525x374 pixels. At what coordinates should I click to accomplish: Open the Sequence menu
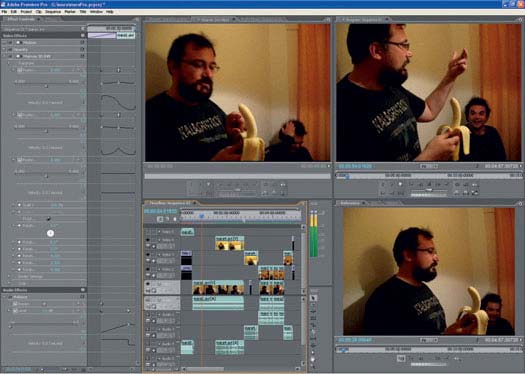click(53, 12)
